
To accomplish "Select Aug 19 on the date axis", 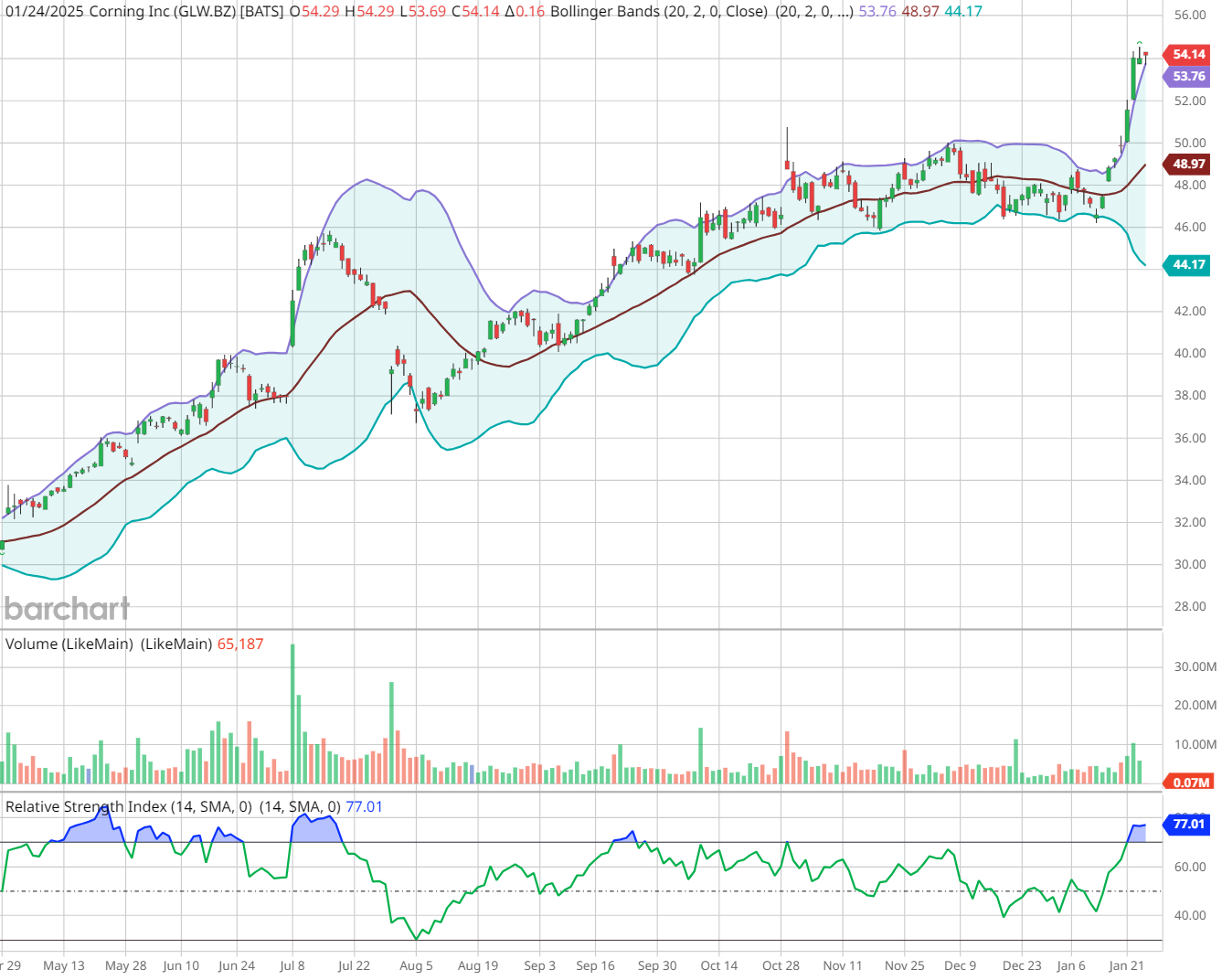I will click(478, 965).
